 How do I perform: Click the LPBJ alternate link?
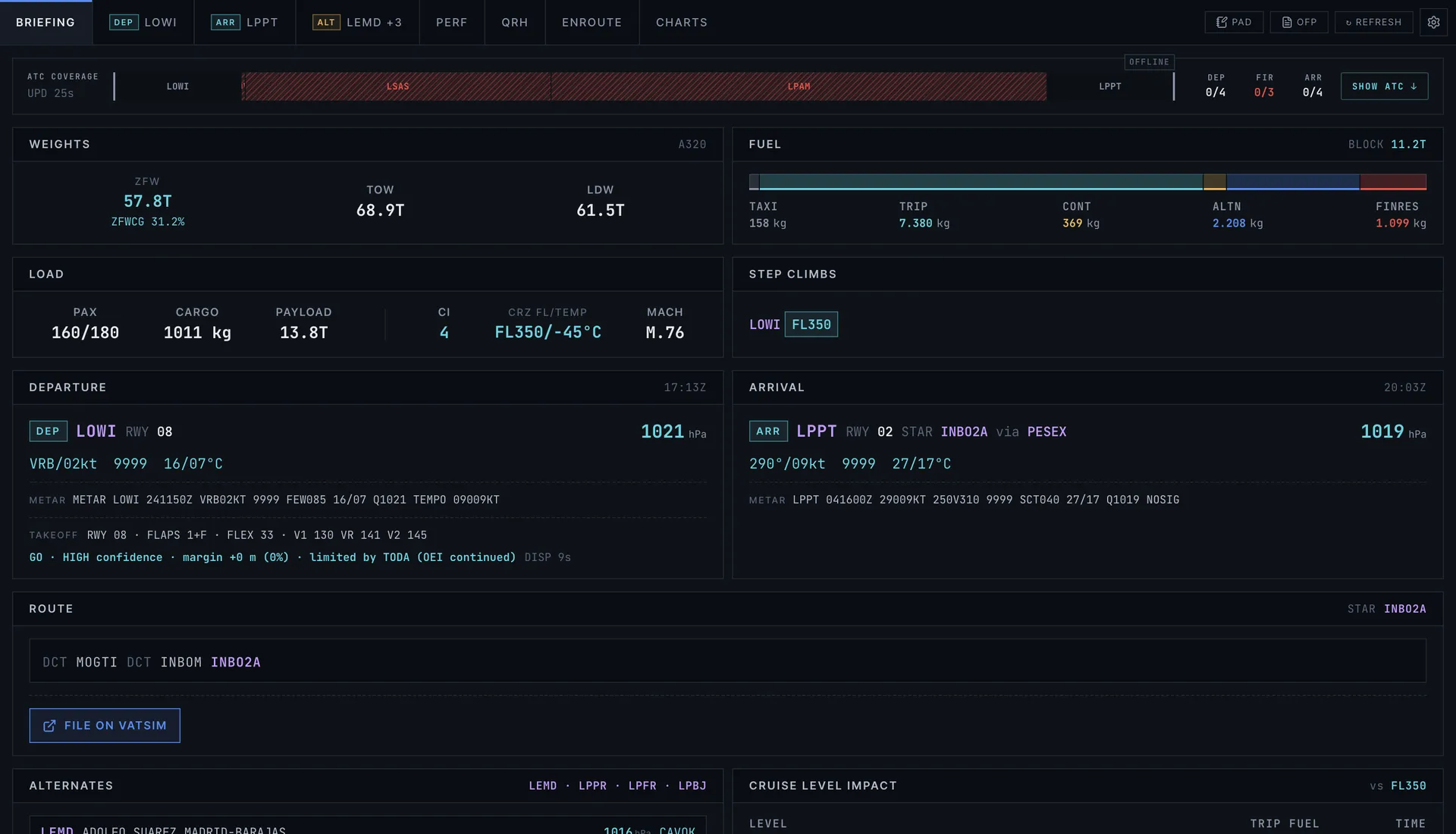[x=692, y=785]
